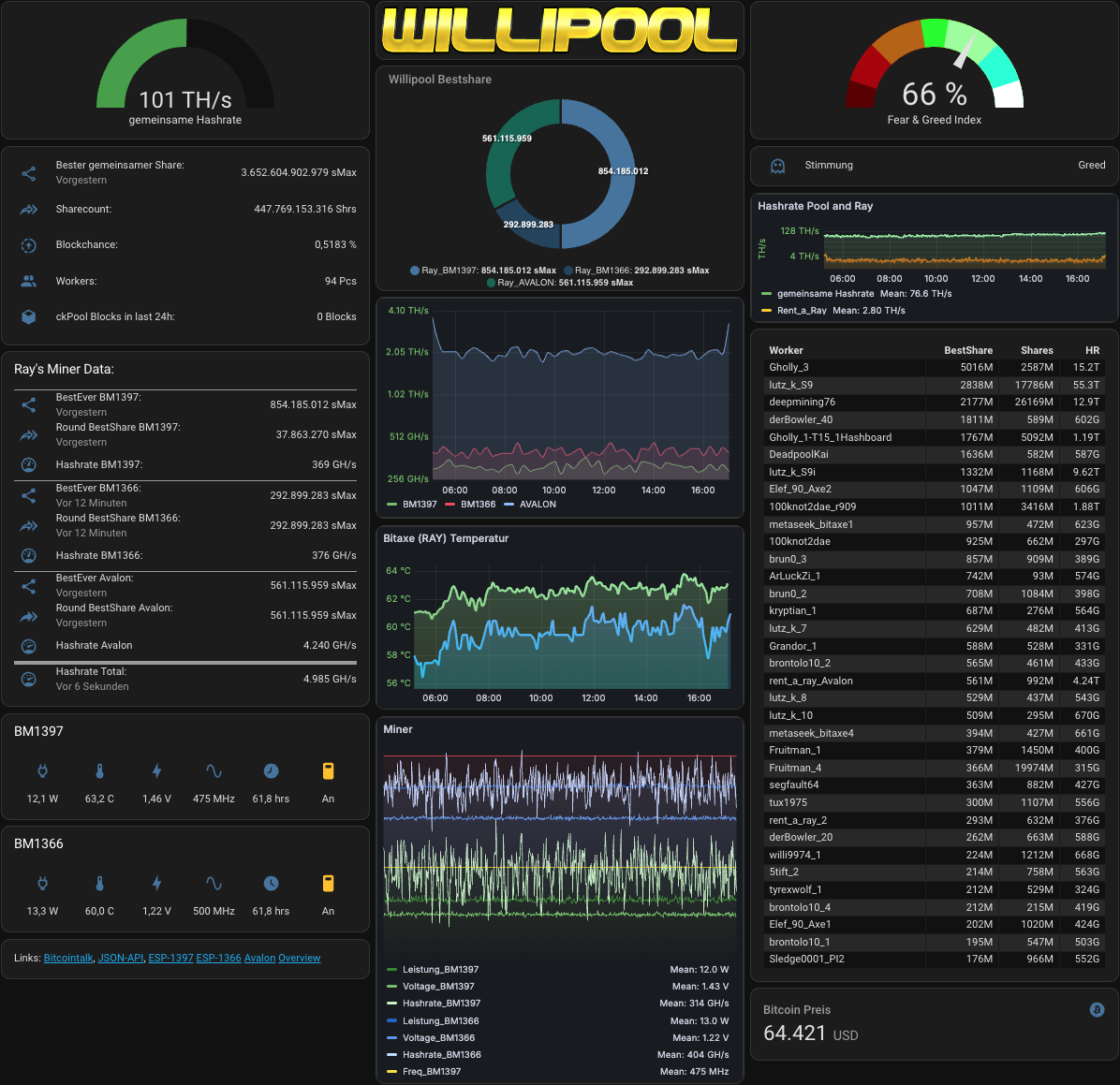Open BM1397 uptime clock icon
Screen dimensions: 1120x1085
[271, 771]
